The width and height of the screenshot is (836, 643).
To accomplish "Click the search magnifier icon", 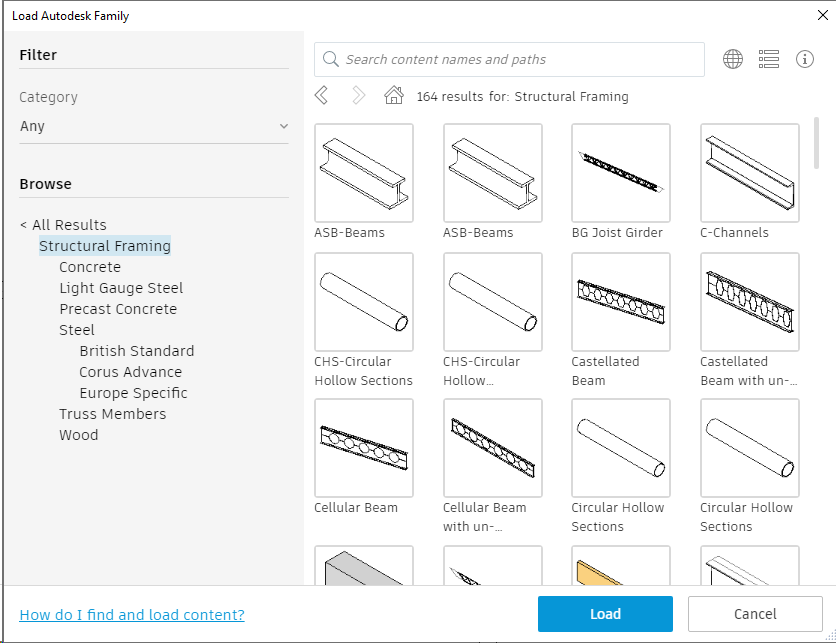I will (x=331, y=59).
